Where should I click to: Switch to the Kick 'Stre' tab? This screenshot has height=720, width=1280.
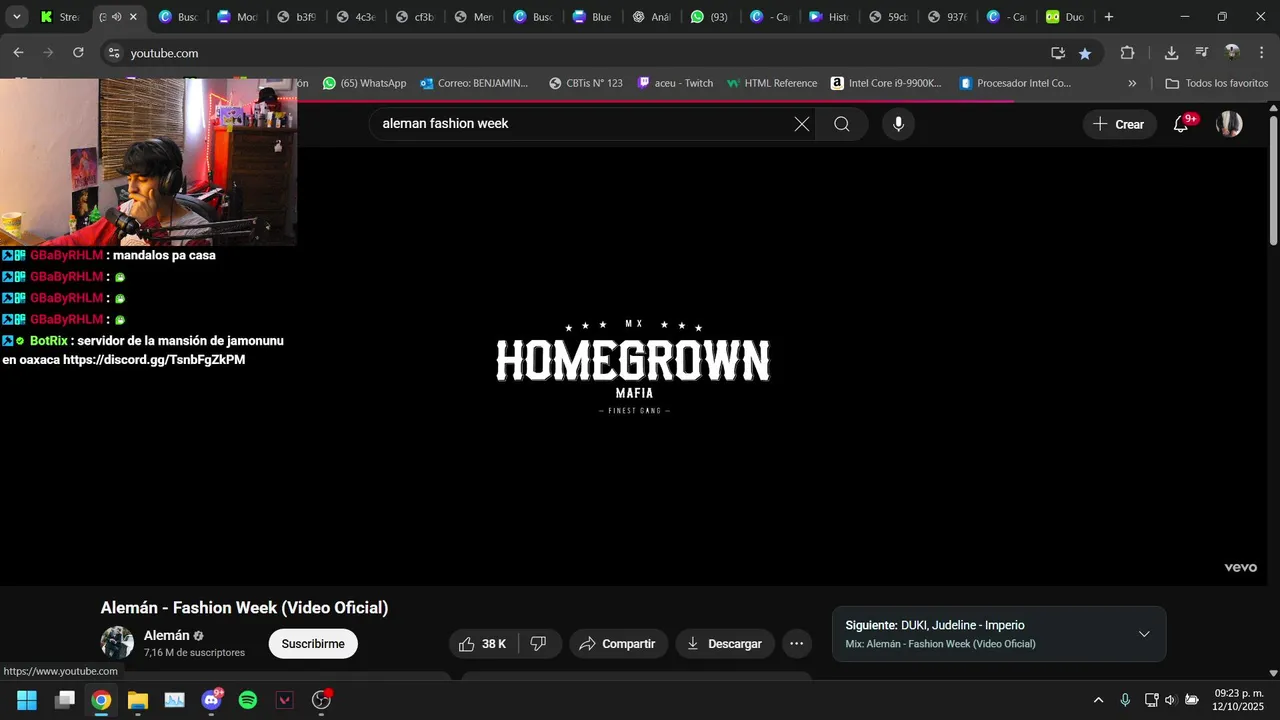[60, 17]
